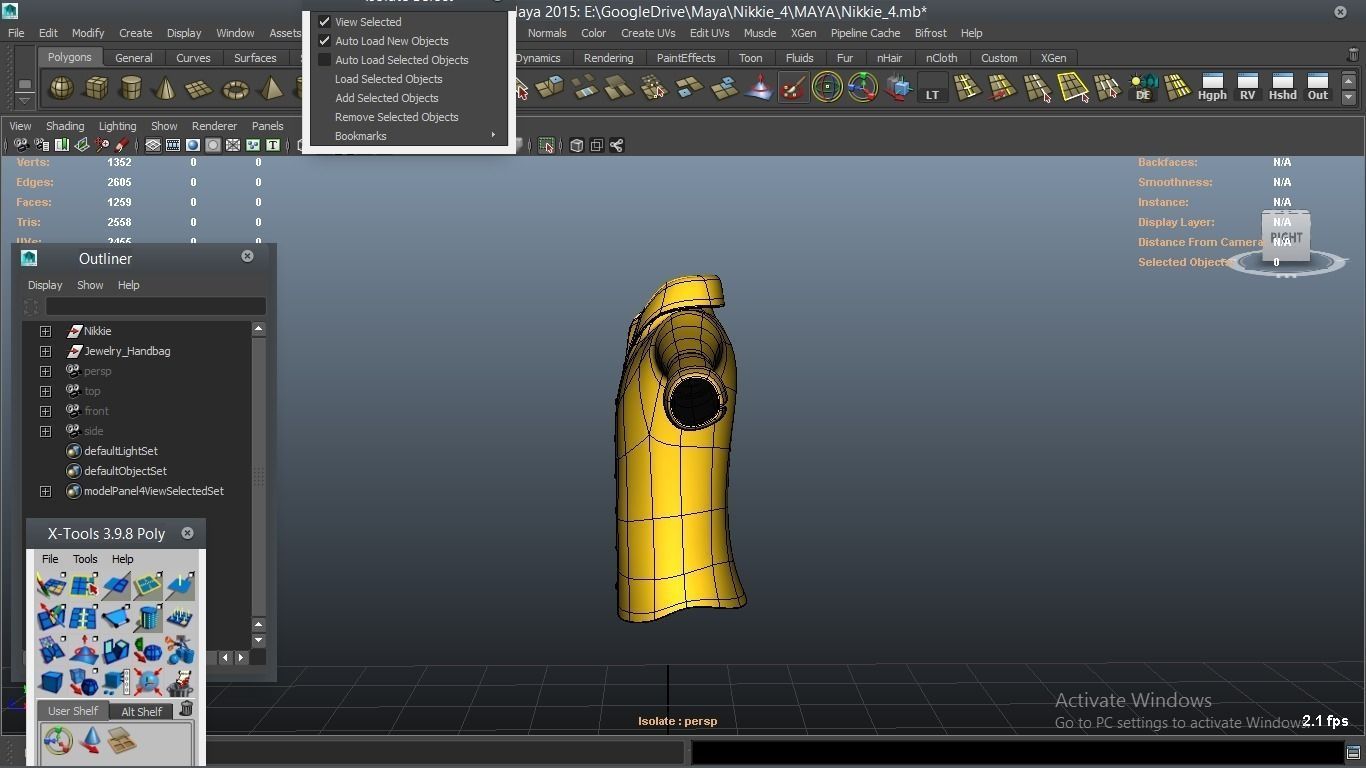Click the LT shelf button
The height and width of the screenshot is (768, 1366).
point(932,88)
